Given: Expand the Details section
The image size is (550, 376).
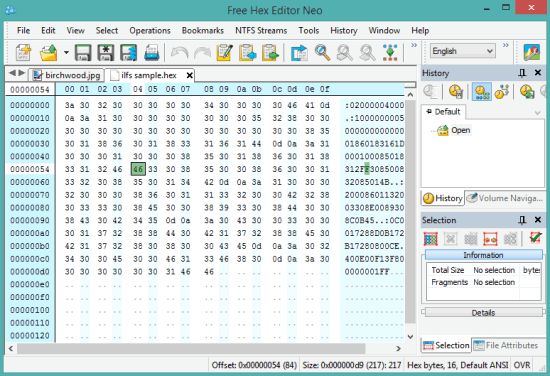Looking at the screenshot, I should pos(483,313).
